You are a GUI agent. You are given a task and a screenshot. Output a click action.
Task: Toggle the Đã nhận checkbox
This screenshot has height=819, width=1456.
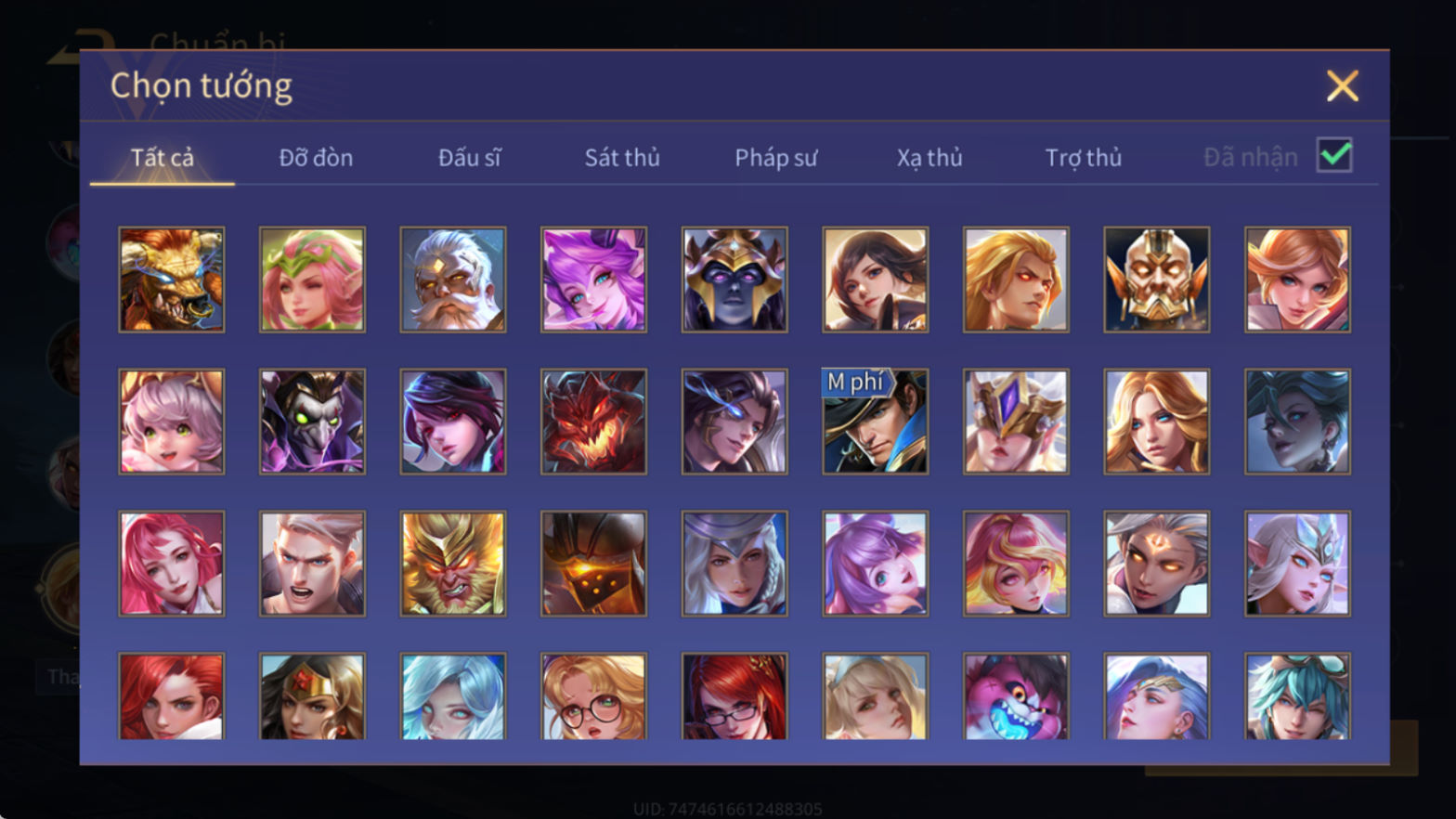[1334, 155]
